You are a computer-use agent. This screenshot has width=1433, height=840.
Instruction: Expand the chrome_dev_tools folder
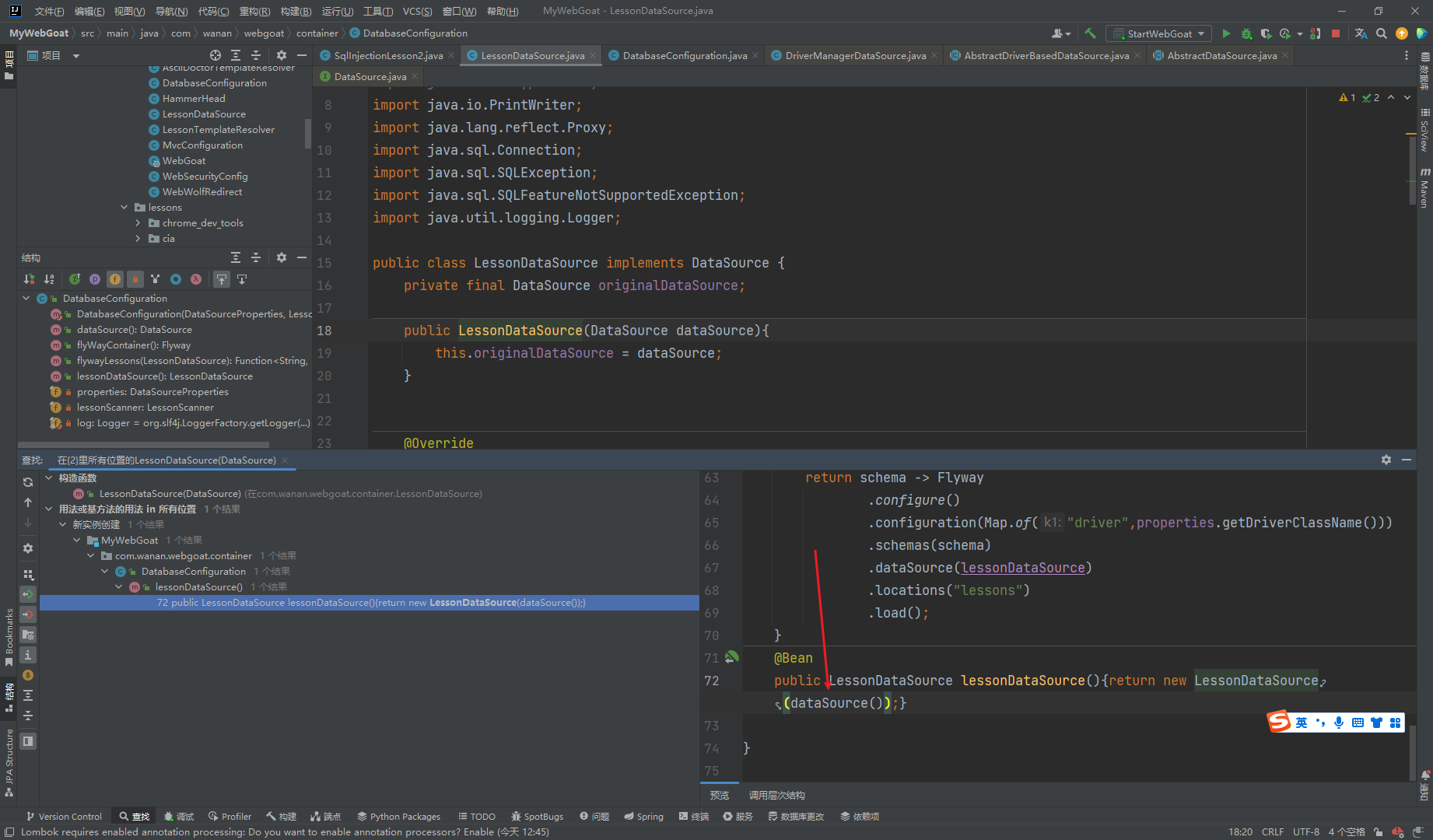coord(138,223)
